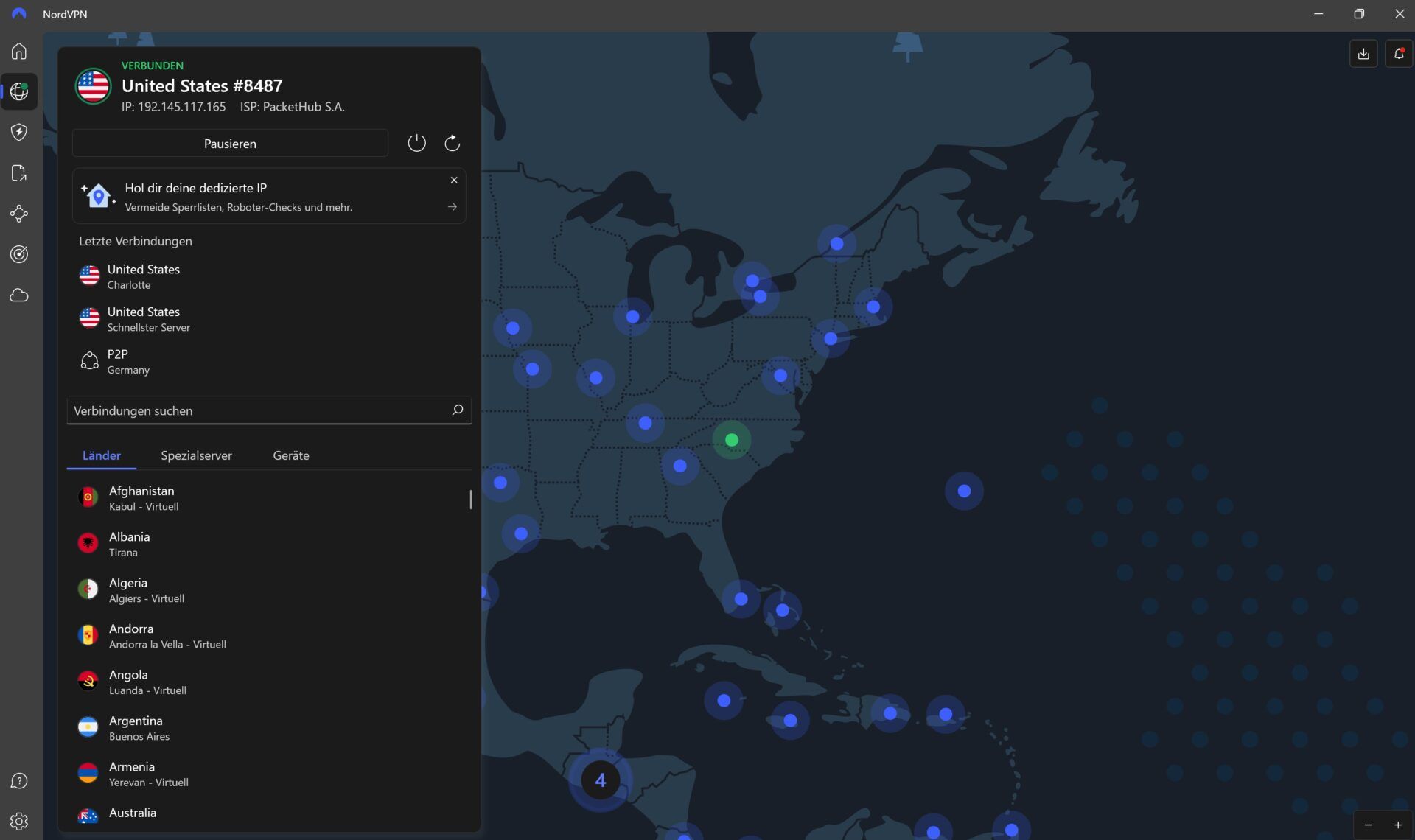Open the help question mark icon
This screenshot has width=1415, height=840.
pos(19,781)
